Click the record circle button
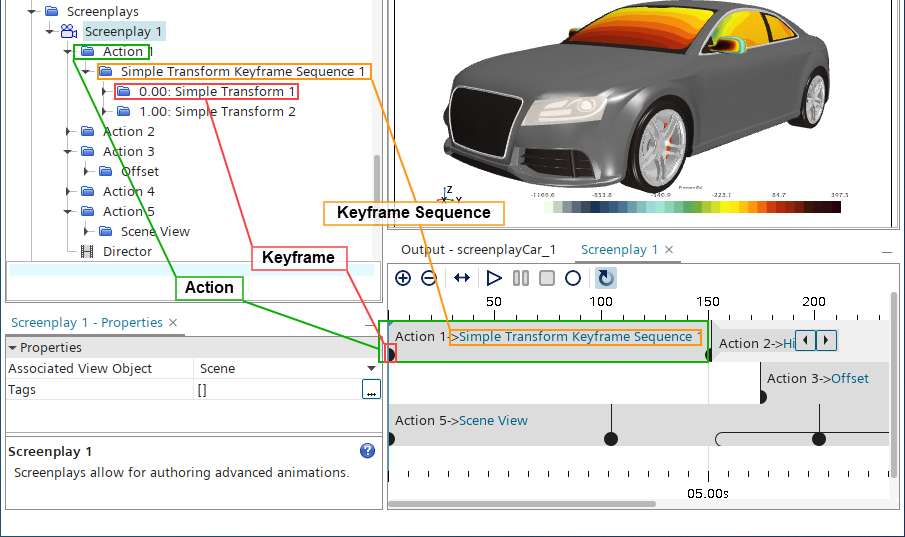 (573, 279)
